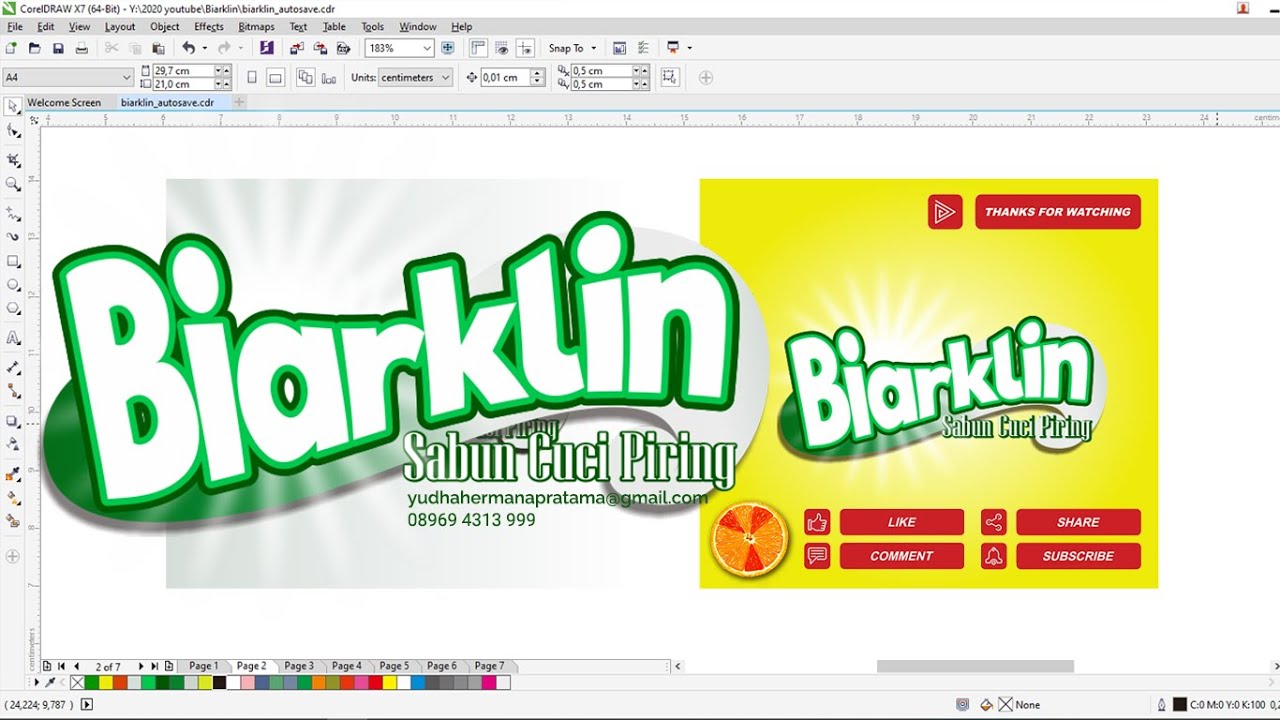Select the Artistic Media tool

13,237
